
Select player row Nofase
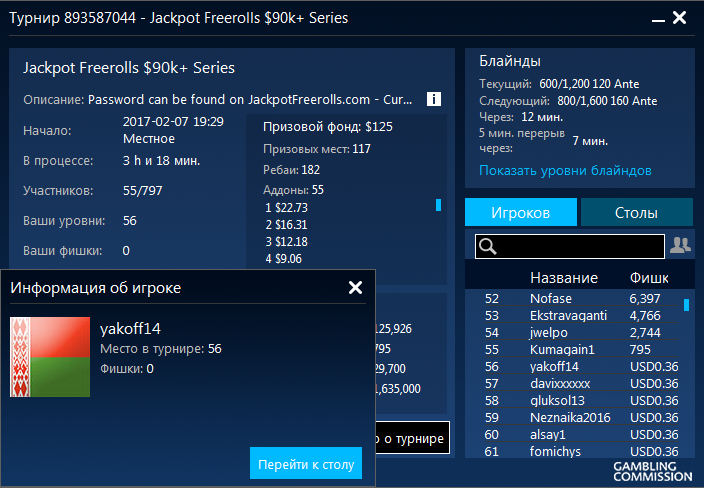point(580,299)
